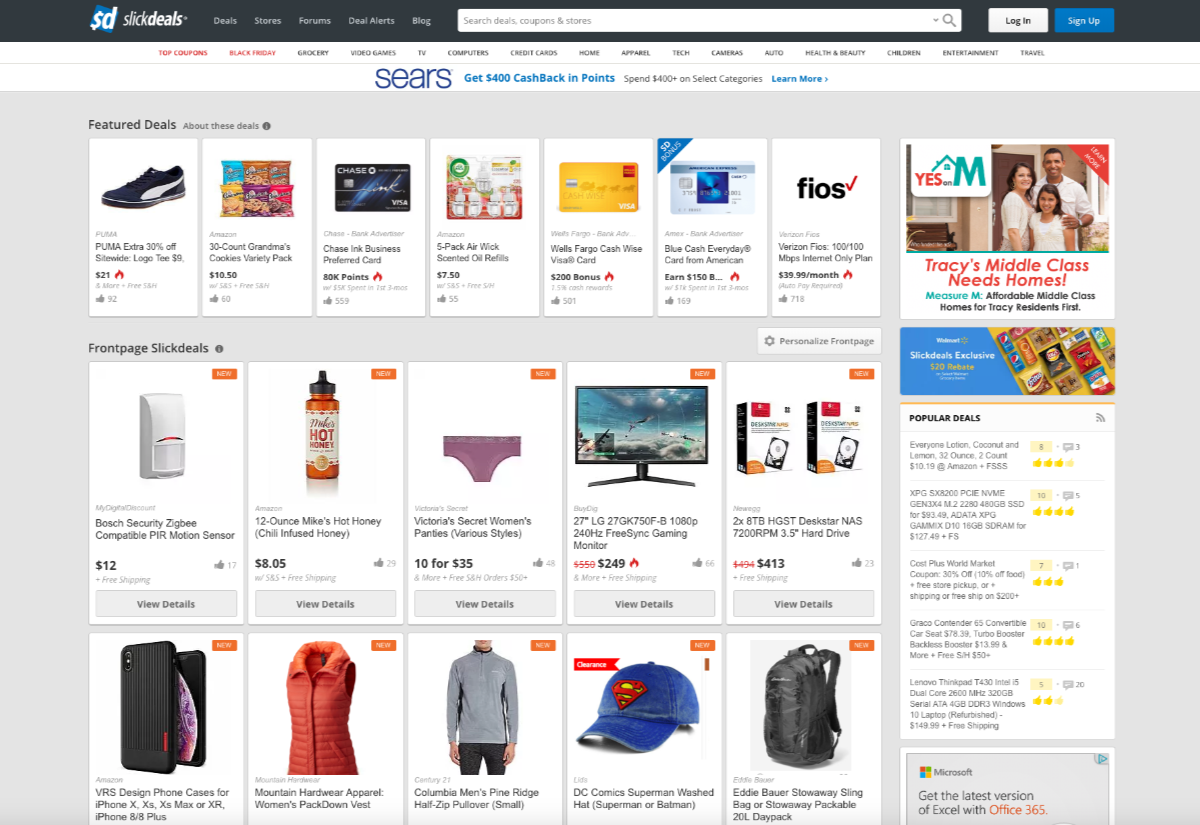This screenshot has width=1200, height=825.
Task: Open the Stores menu in header
Action: coord(267,21)
